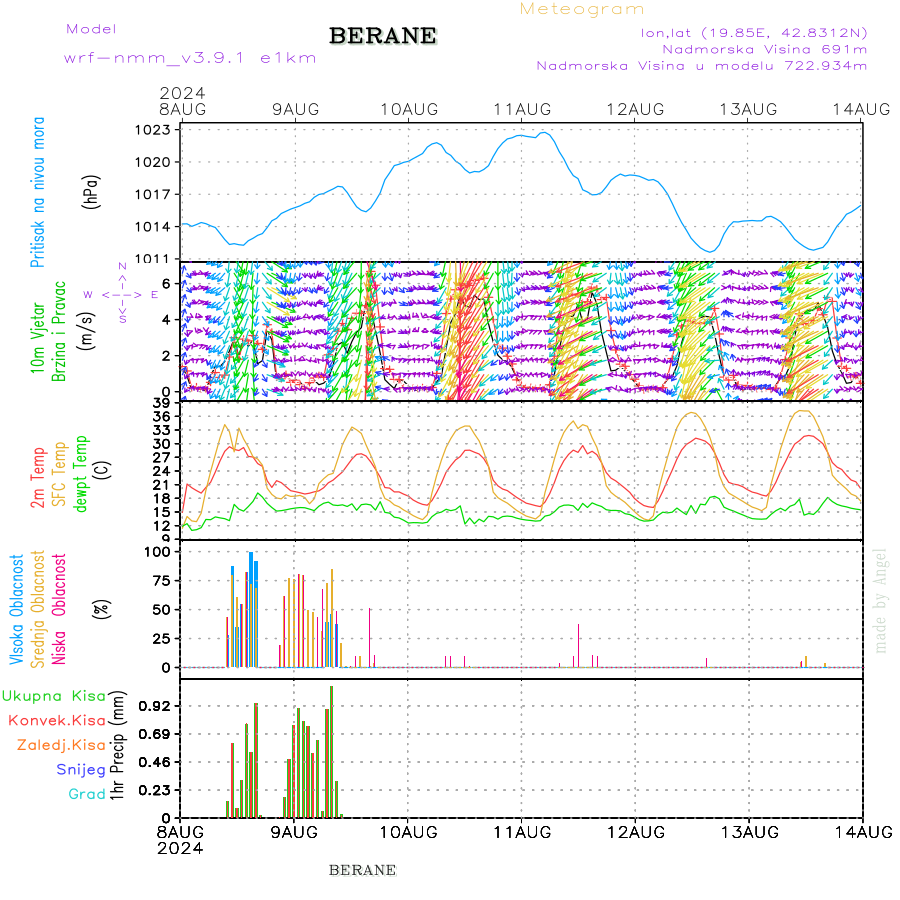Image resolution: width=900 pixels, height=900 pixels.
Task: Select the Nadmorska Visina 691m line
Action: 765,49
